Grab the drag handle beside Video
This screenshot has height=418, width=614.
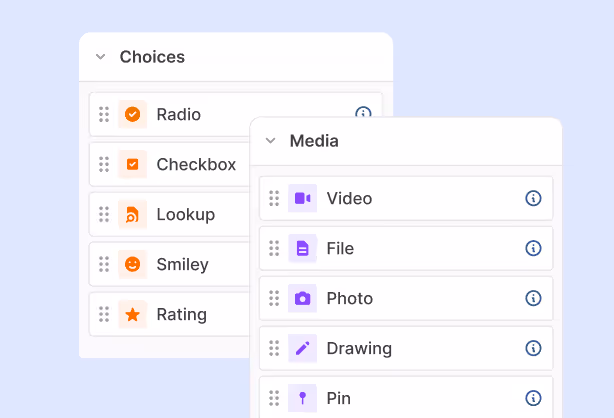click(274, 198)
